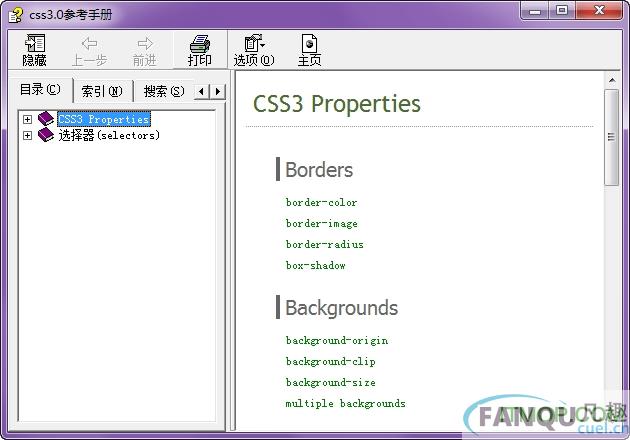This screenshot has width=630, height=440.
Task: Click the help file icon in title bar
Action: tap(15, 15)
